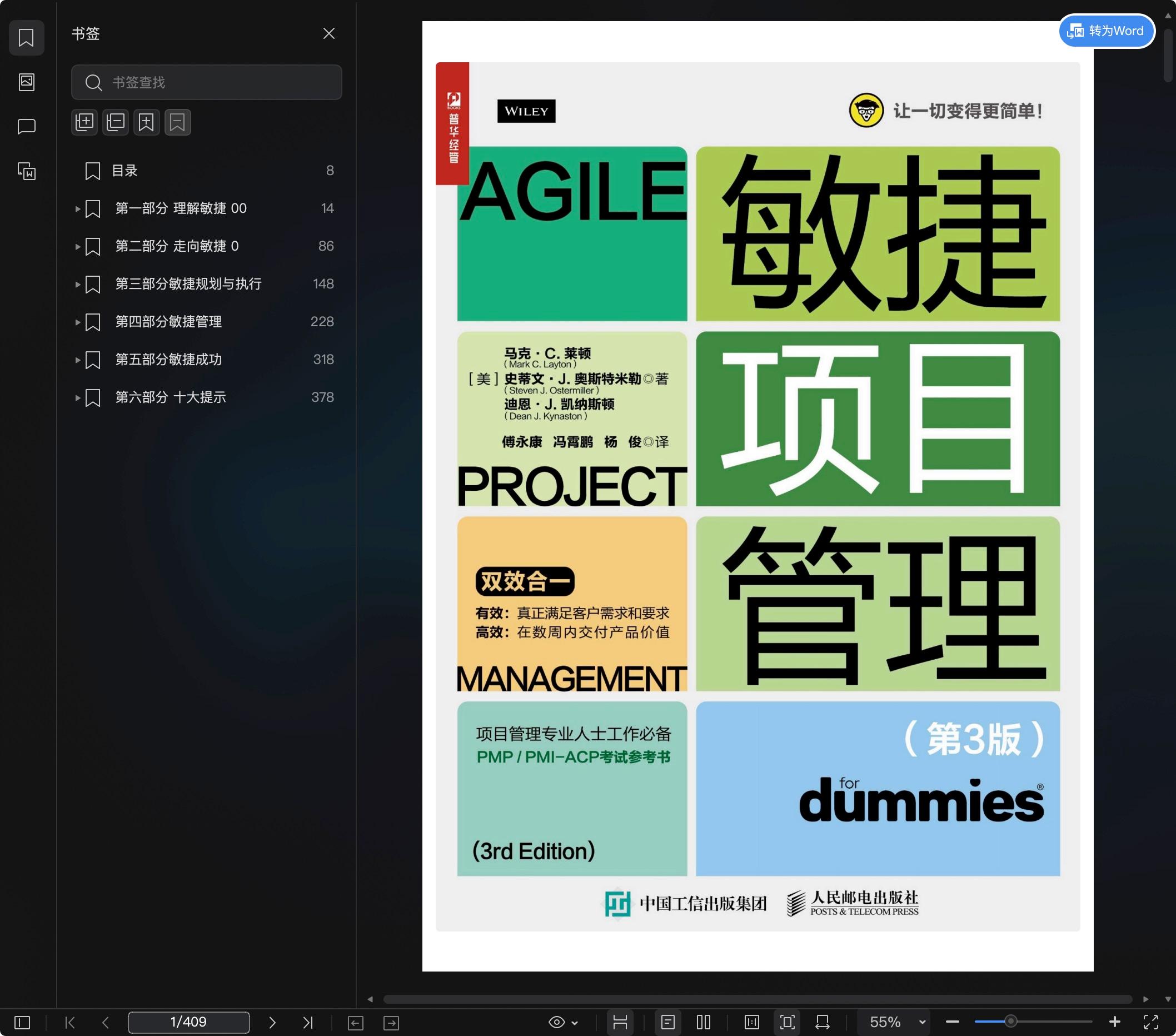Viewport: 1176px width, 1036px height.
Task: Click the horizontal scrollbar
Action: pos(757,999)
